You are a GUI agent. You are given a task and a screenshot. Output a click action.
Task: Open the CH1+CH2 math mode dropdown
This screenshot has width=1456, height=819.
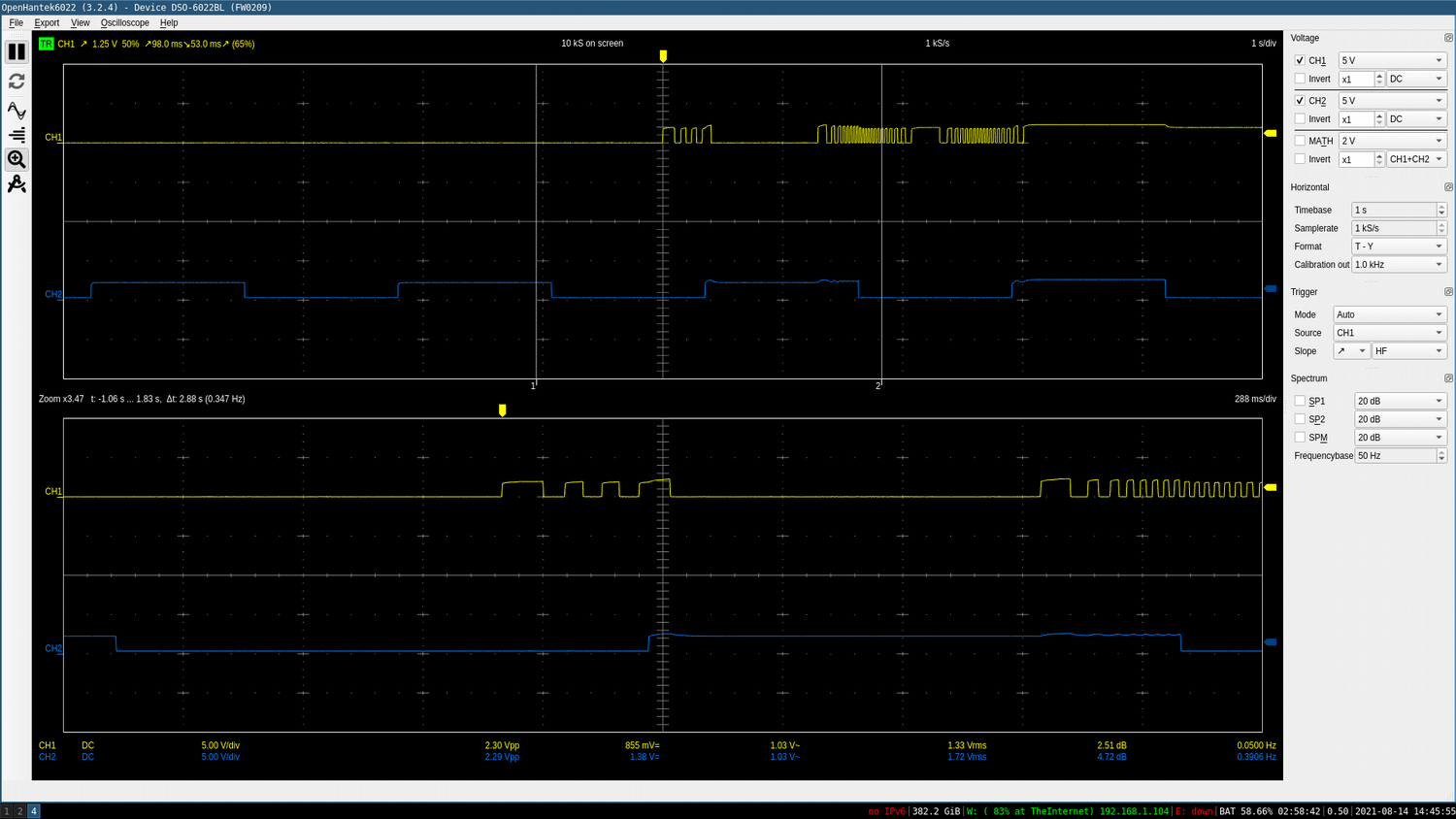(x=1416, y=159)
